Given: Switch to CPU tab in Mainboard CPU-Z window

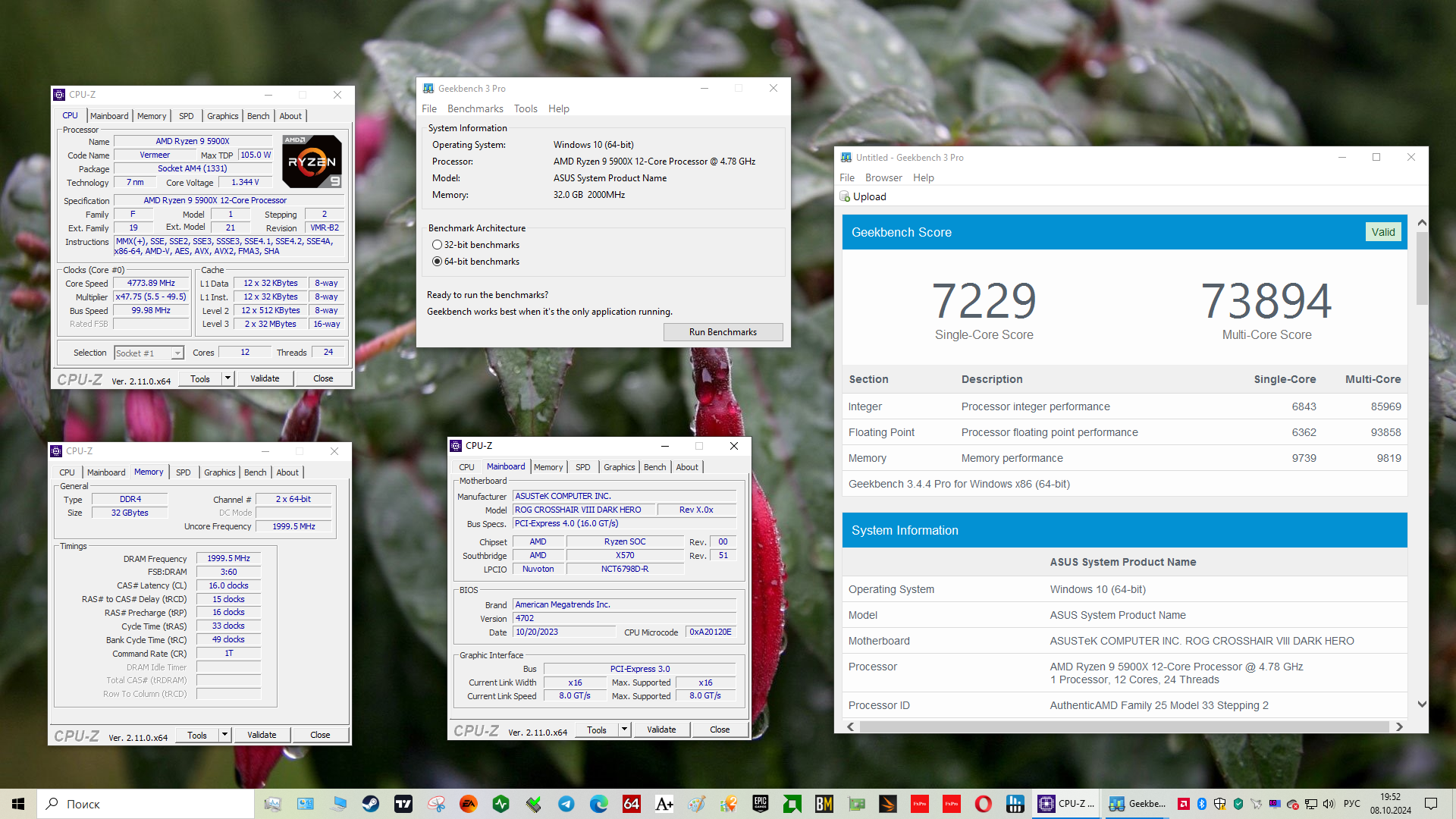Looking at the screenshot, I should tap(466, 467).
